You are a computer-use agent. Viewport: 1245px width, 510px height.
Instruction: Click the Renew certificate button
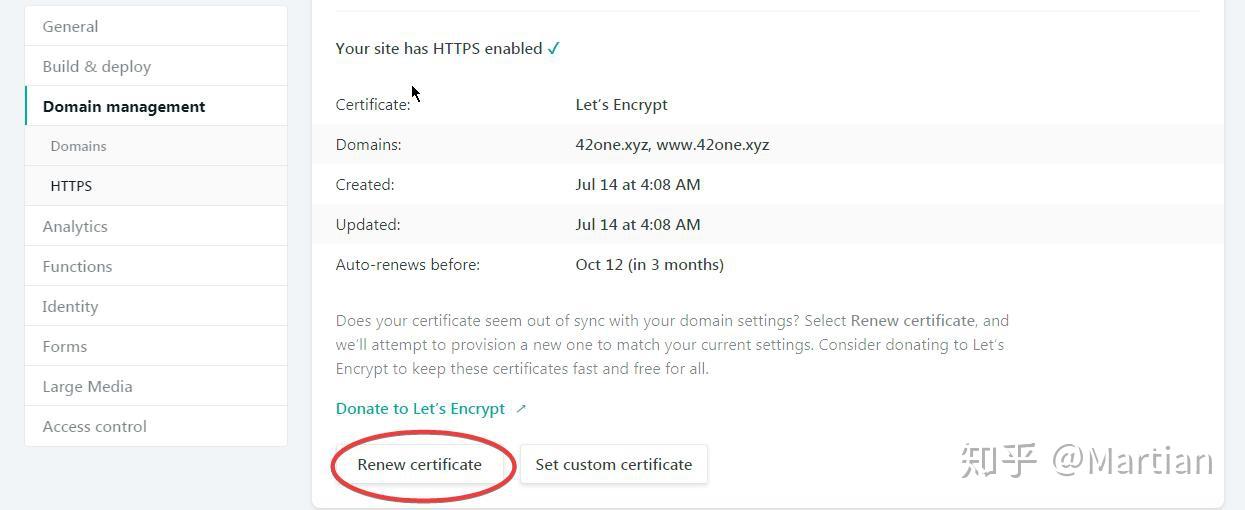(x=419, y=464)
